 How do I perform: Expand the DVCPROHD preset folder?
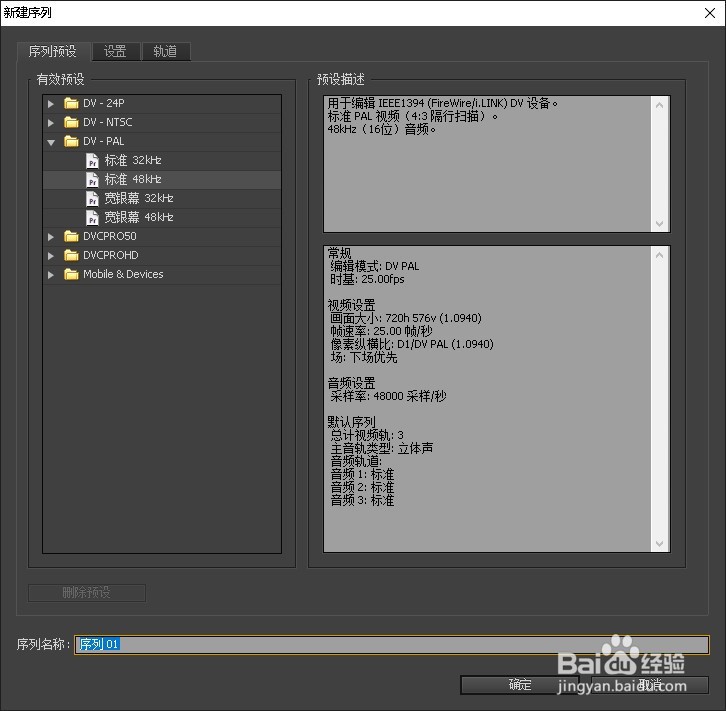(x=51, y=256)
